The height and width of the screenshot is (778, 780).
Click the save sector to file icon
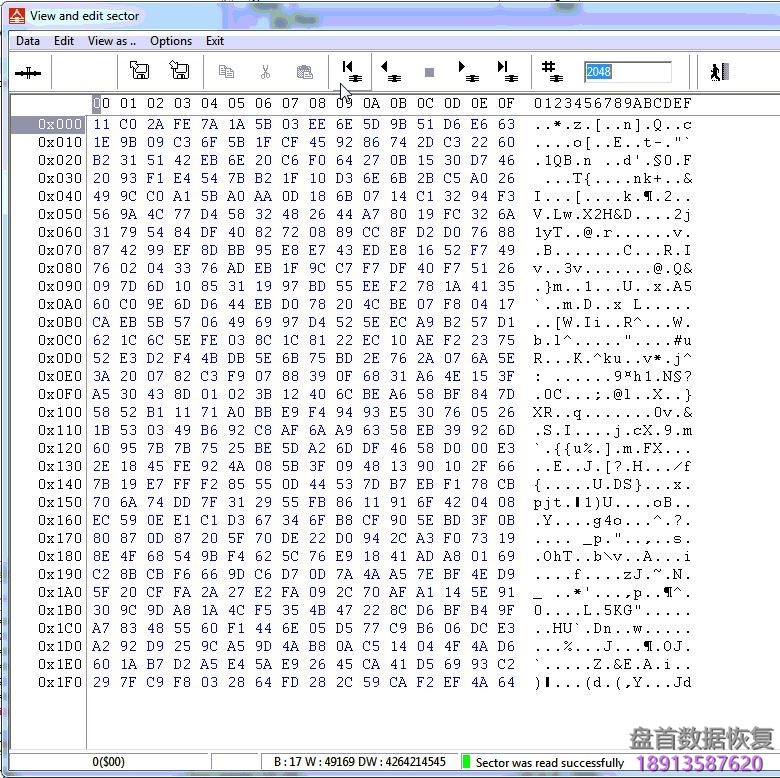click(140, 71)
